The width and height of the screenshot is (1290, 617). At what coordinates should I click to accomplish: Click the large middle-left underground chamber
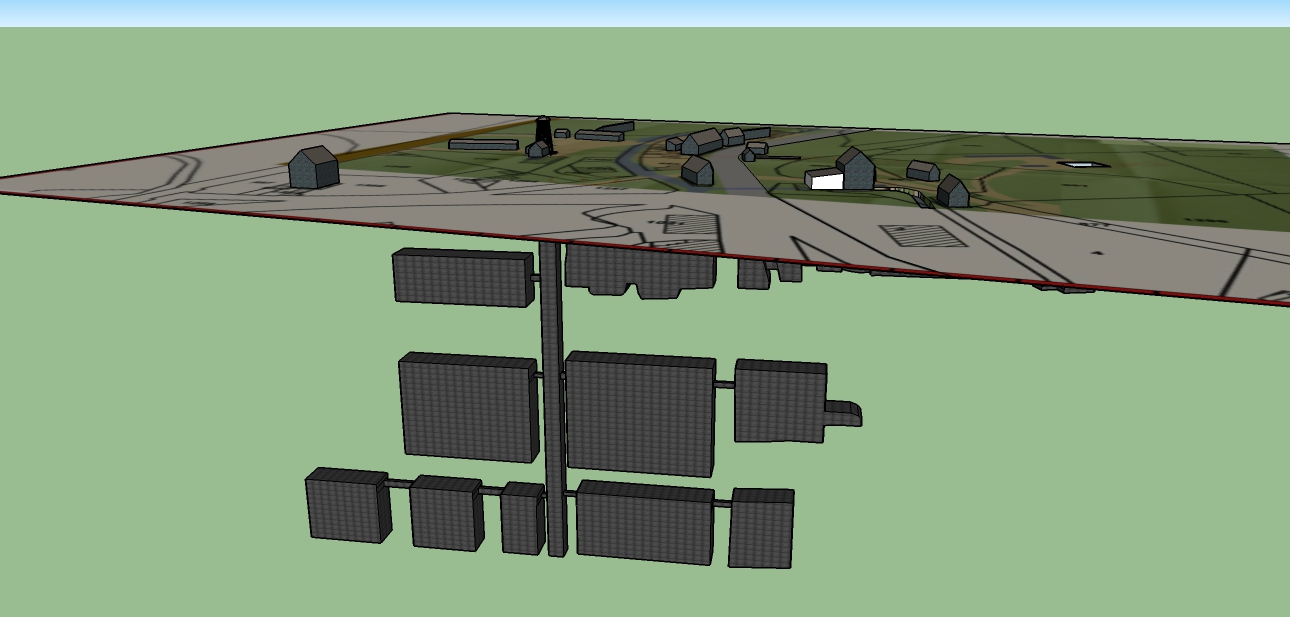tap(468, 407)
